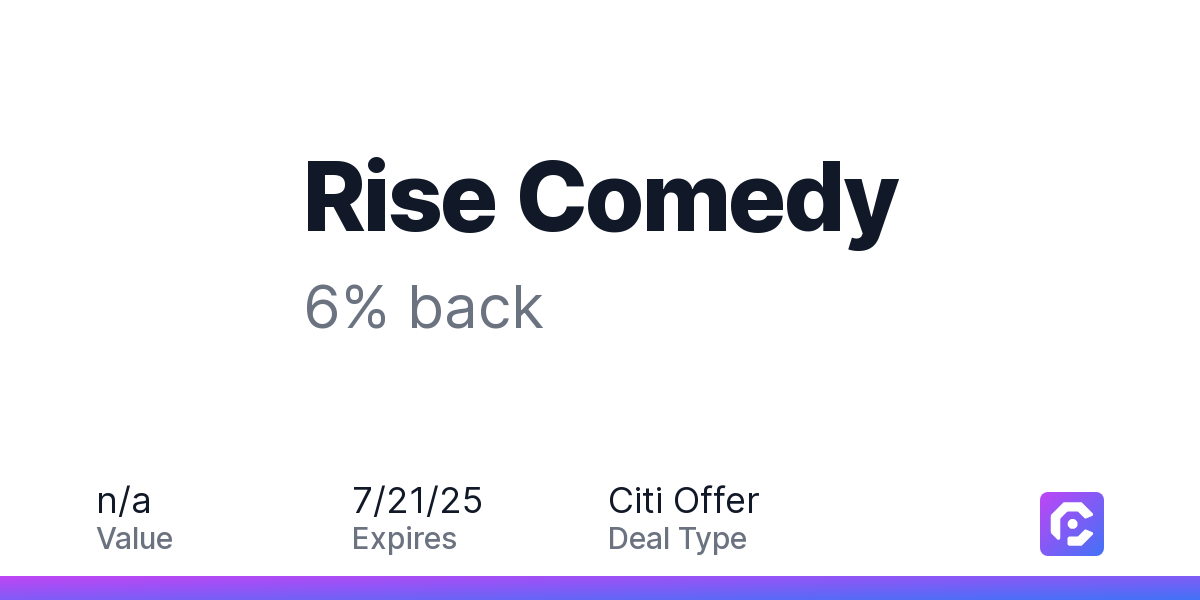Screen dimensions: 1200x600
Task: Click the Expires label
Action: [405, 540]
